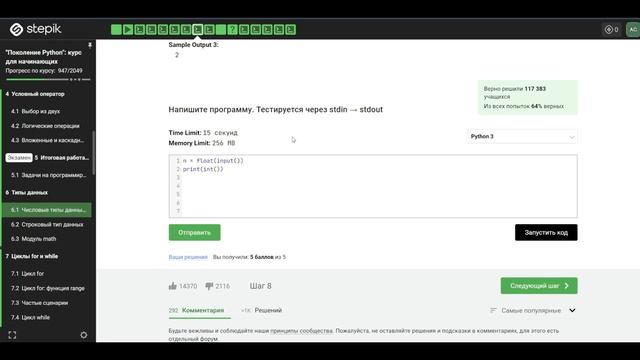Select lesson 6.1 Числовые типы данных
The width and height of the screenshot is (640, 360).
coord(47,210)
